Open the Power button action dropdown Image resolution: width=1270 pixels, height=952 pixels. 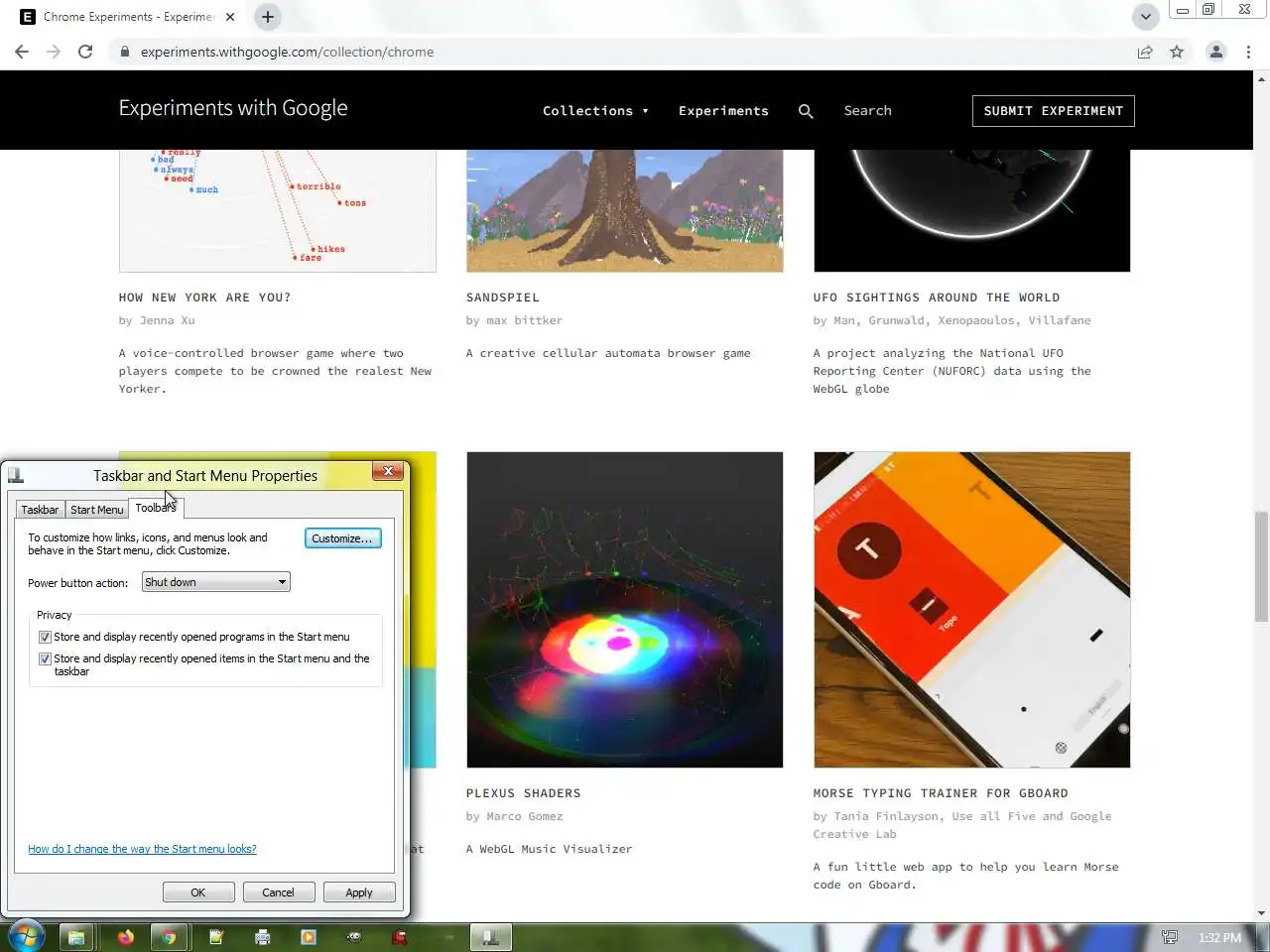(216, 582)
